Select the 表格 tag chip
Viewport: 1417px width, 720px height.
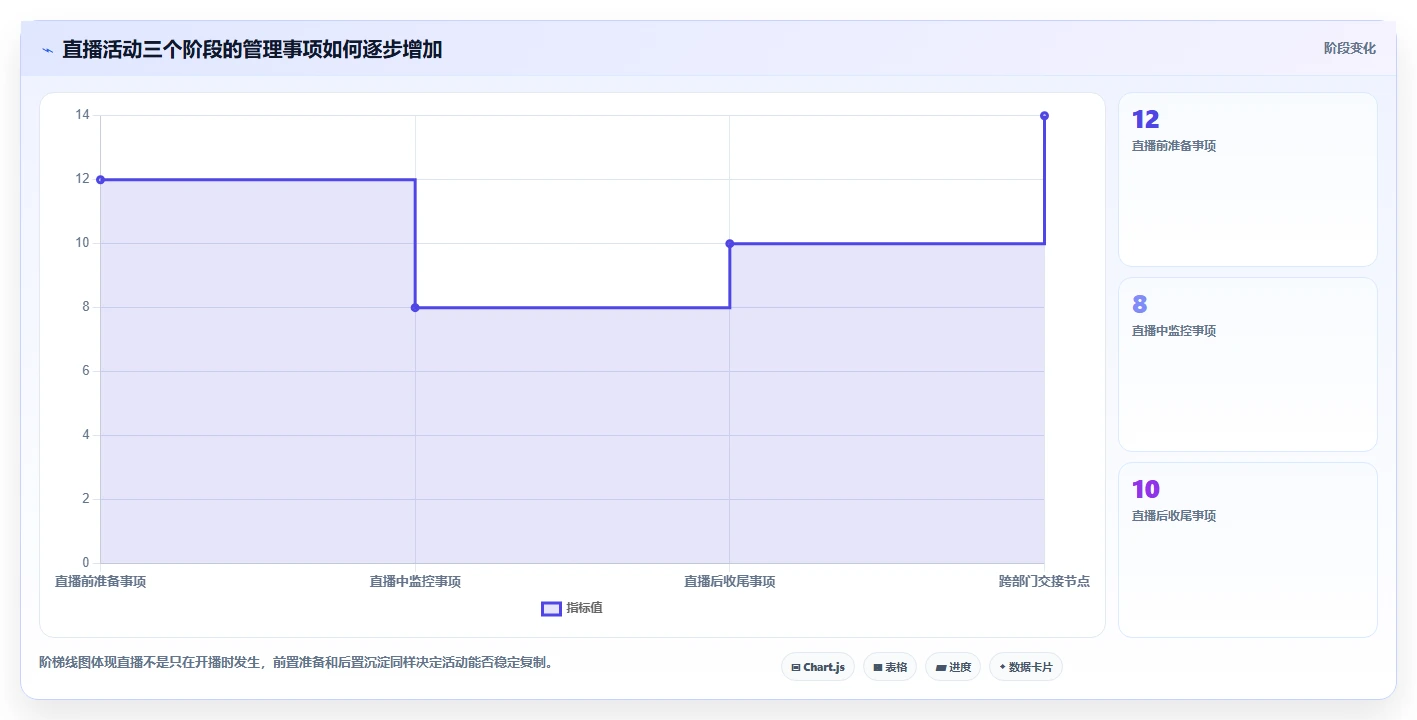click(890, 667)
